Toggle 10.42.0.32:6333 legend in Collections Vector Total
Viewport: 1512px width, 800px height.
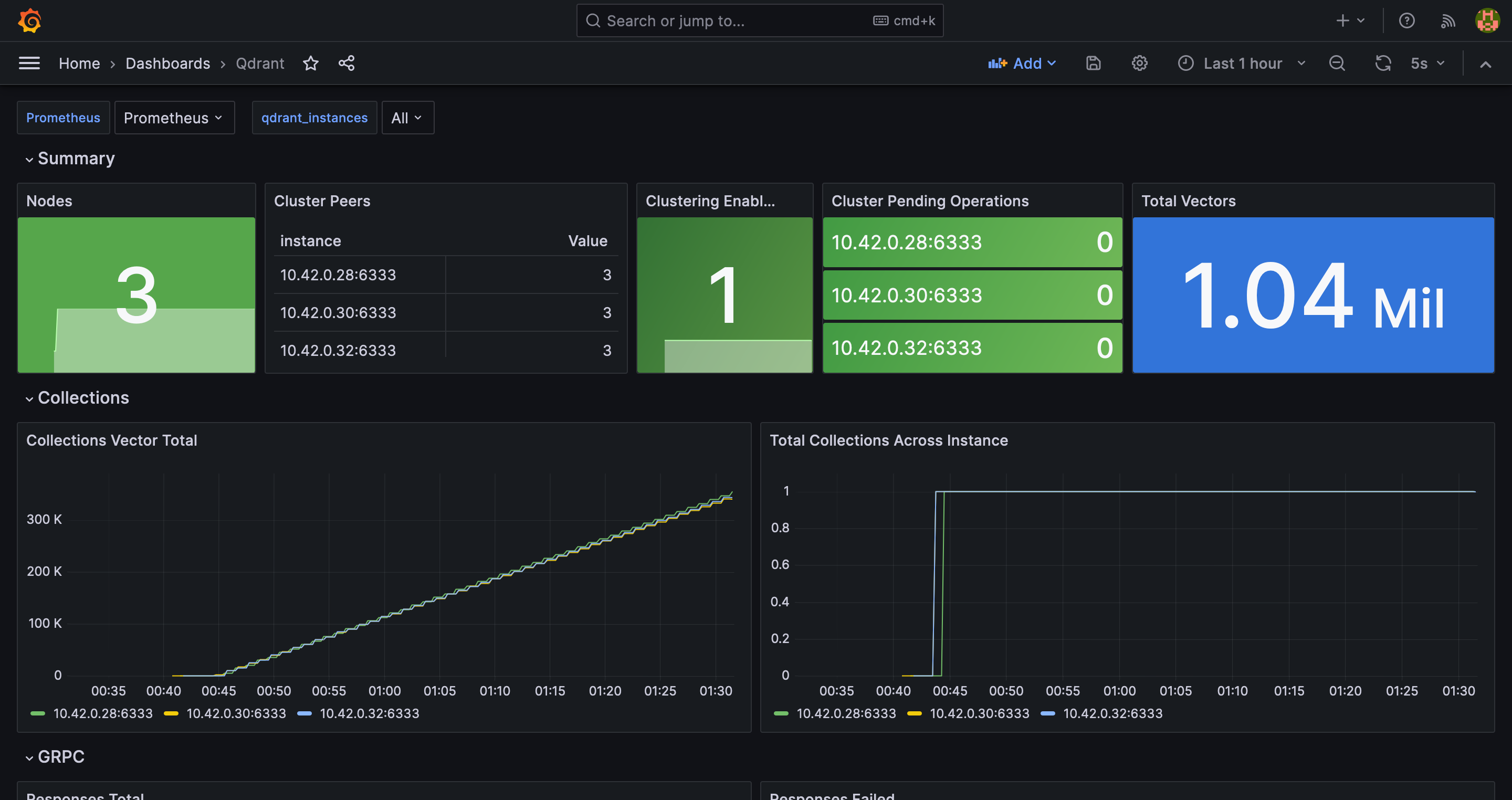pyautogui.click(x=369, y=714)
